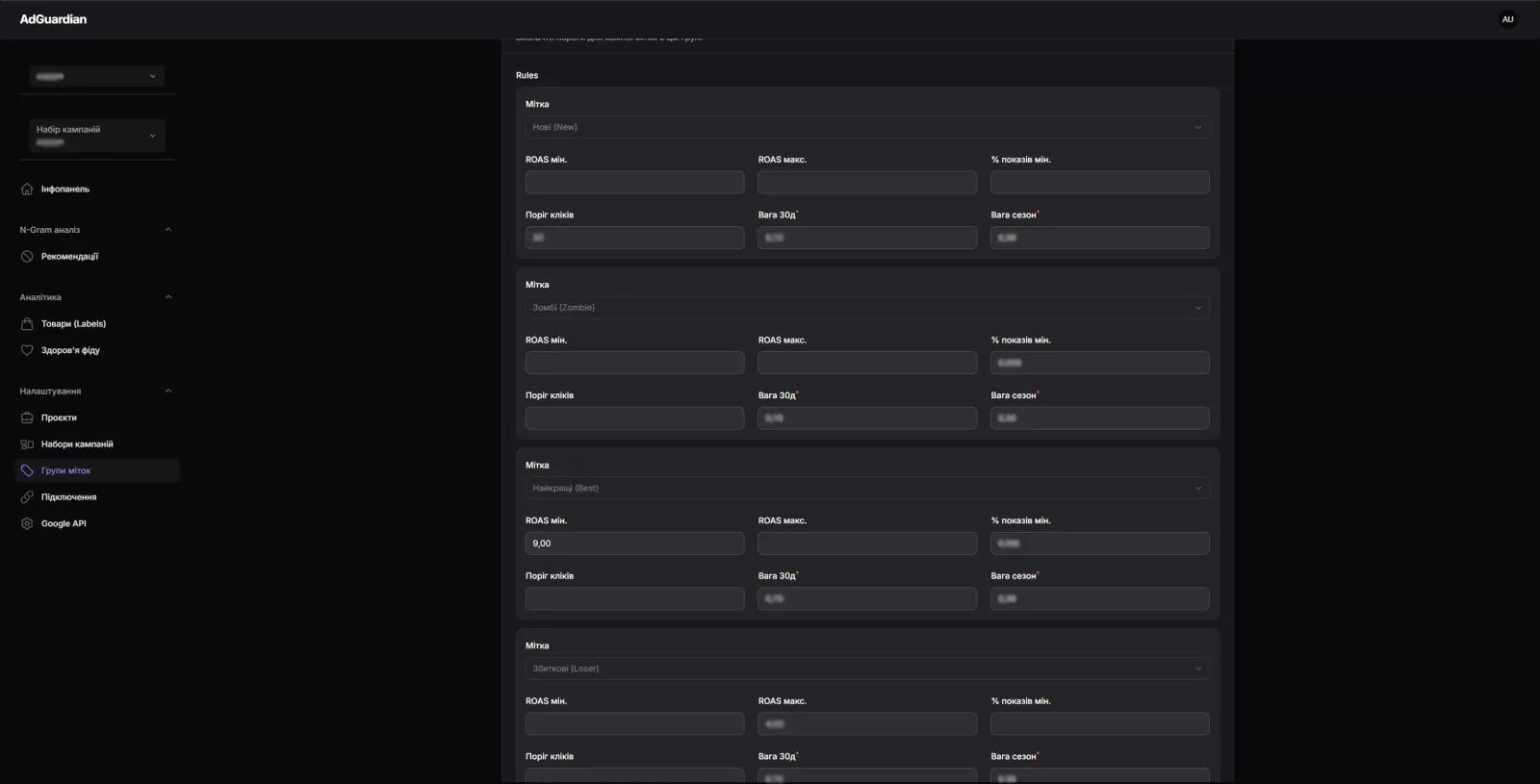
Task: Open the Найкращі (Best) label dropdown
Action: click(x=867, y=488)
